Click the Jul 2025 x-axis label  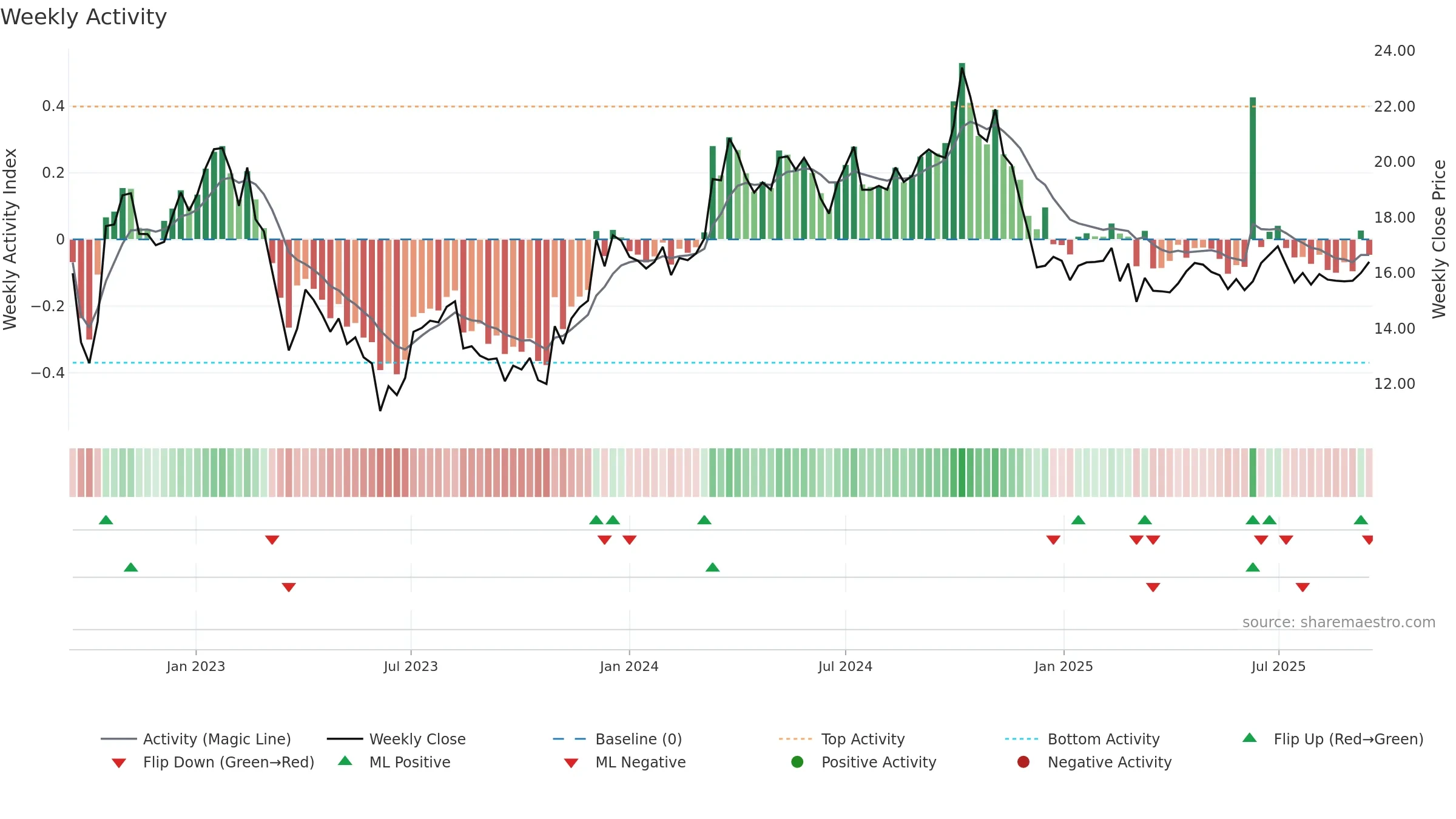coord(1278,666)
